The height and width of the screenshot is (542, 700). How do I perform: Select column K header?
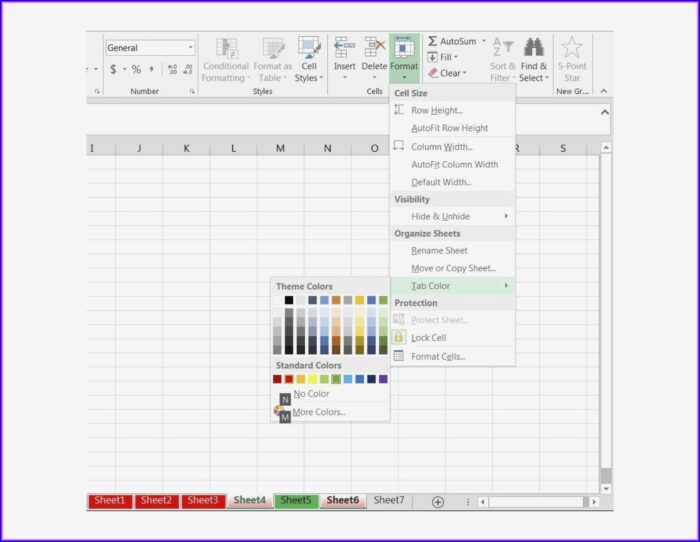[x=186, y=148]
